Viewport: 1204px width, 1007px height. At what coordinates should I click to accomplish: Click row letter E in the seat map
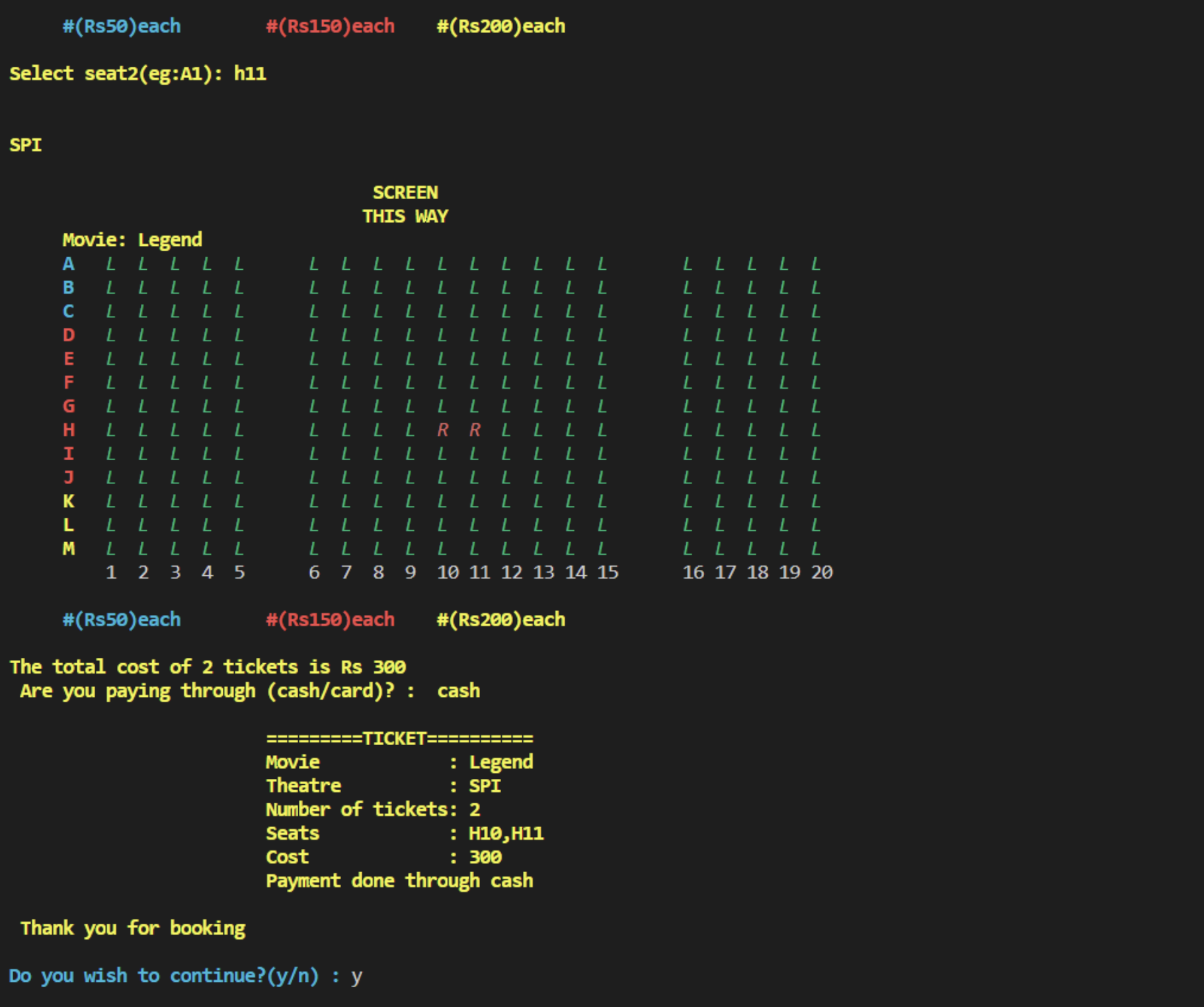(x=69, y=359)
